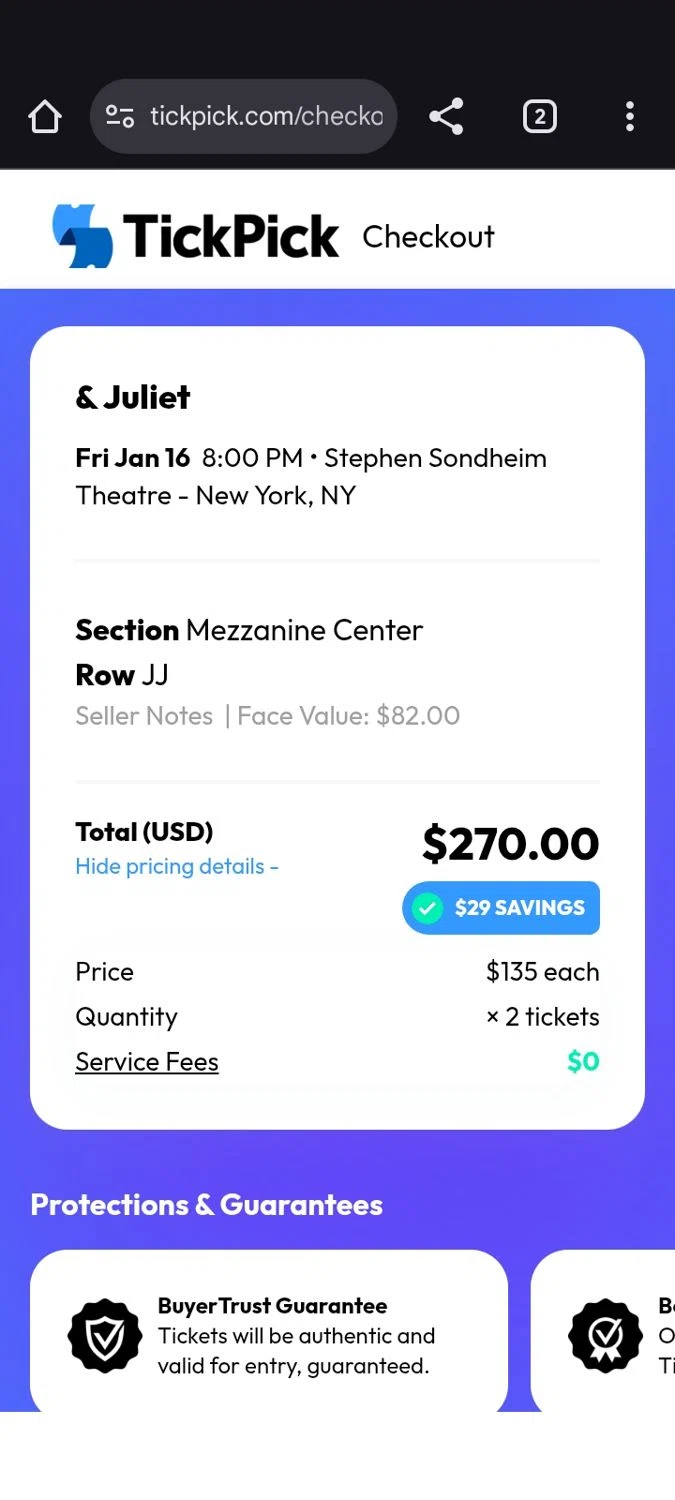Tap the green checkmark in savings badge
The width and height of the screenshot is (675, 1500).
click(428, 908)
